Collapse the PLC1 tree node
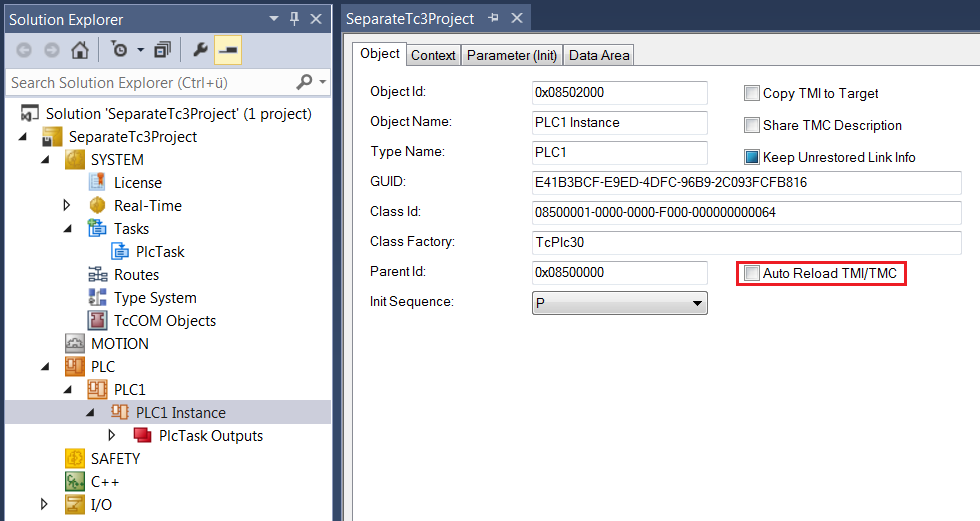 pos(68,390)
